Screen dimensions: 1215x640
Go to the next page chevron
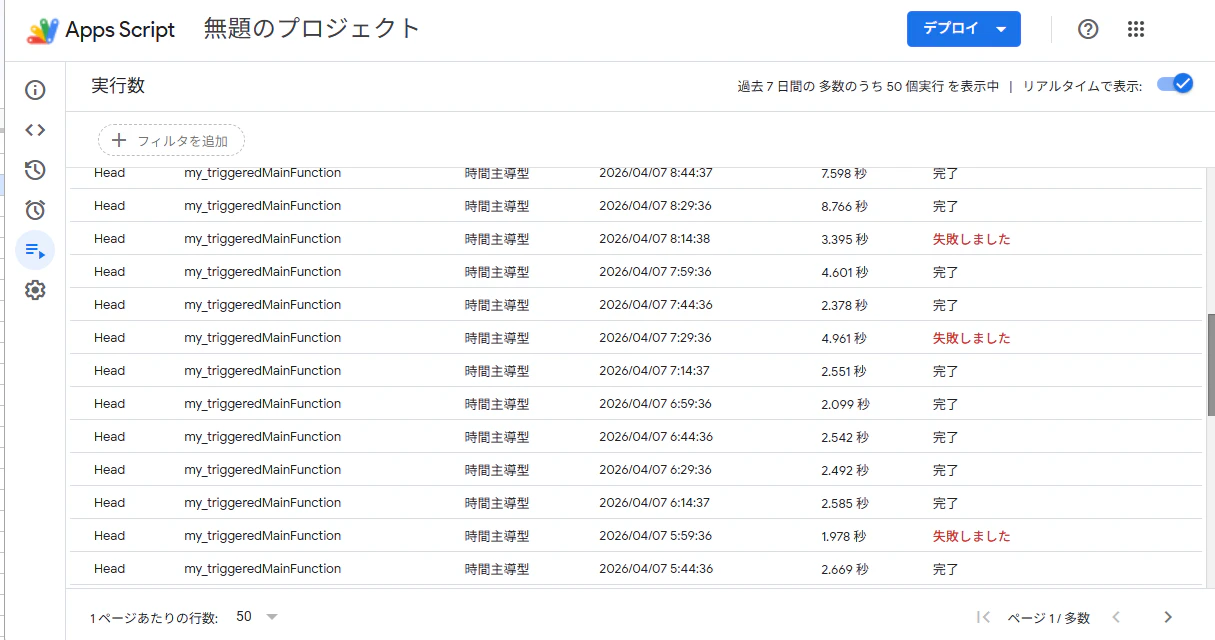(x=1167, y=617)
